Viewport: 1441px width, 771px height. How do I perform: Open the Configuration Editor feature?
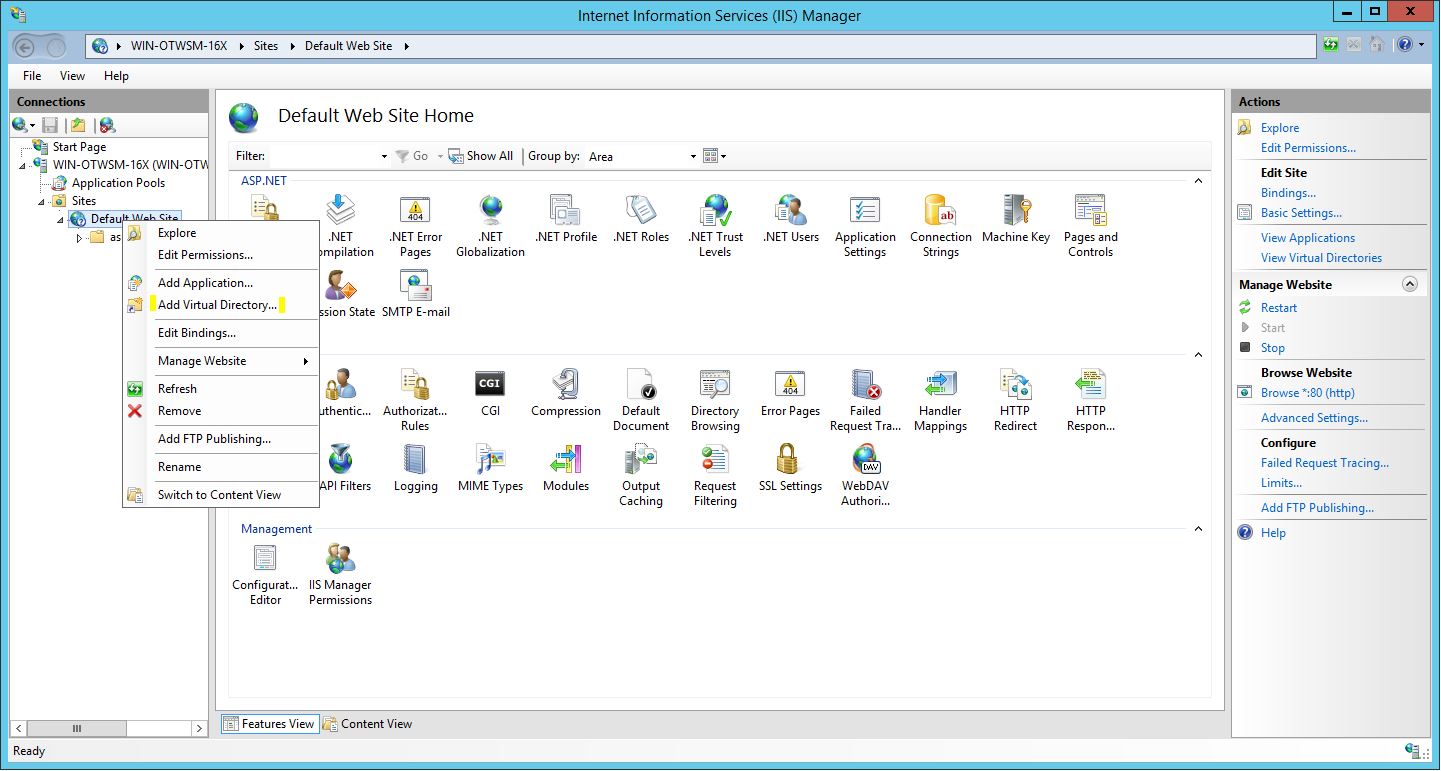click(265, 574)
